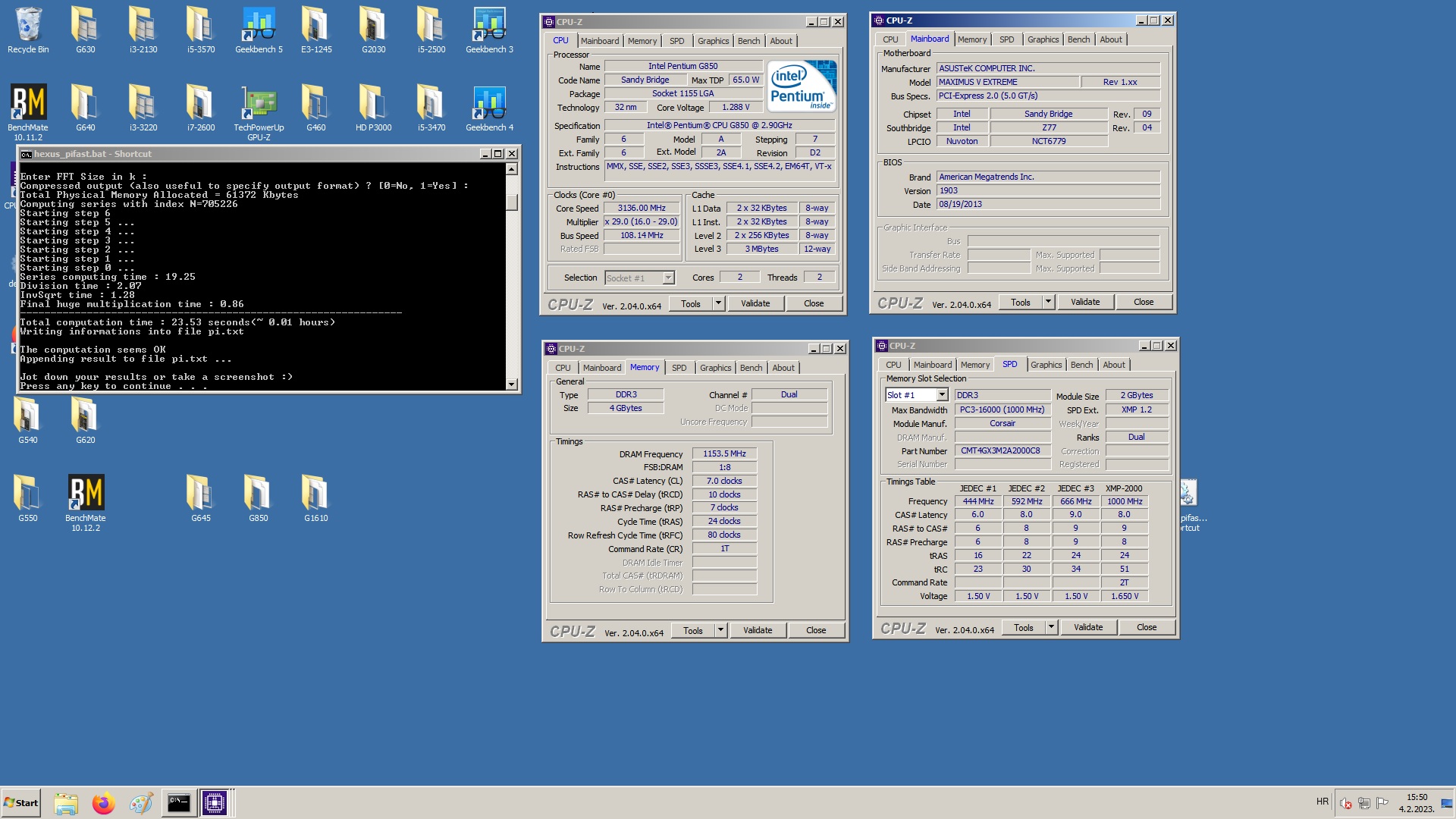Launch TechPowerUp GPU-Z shortcut
The image size is (1456, 819).
tap(259, 112)
